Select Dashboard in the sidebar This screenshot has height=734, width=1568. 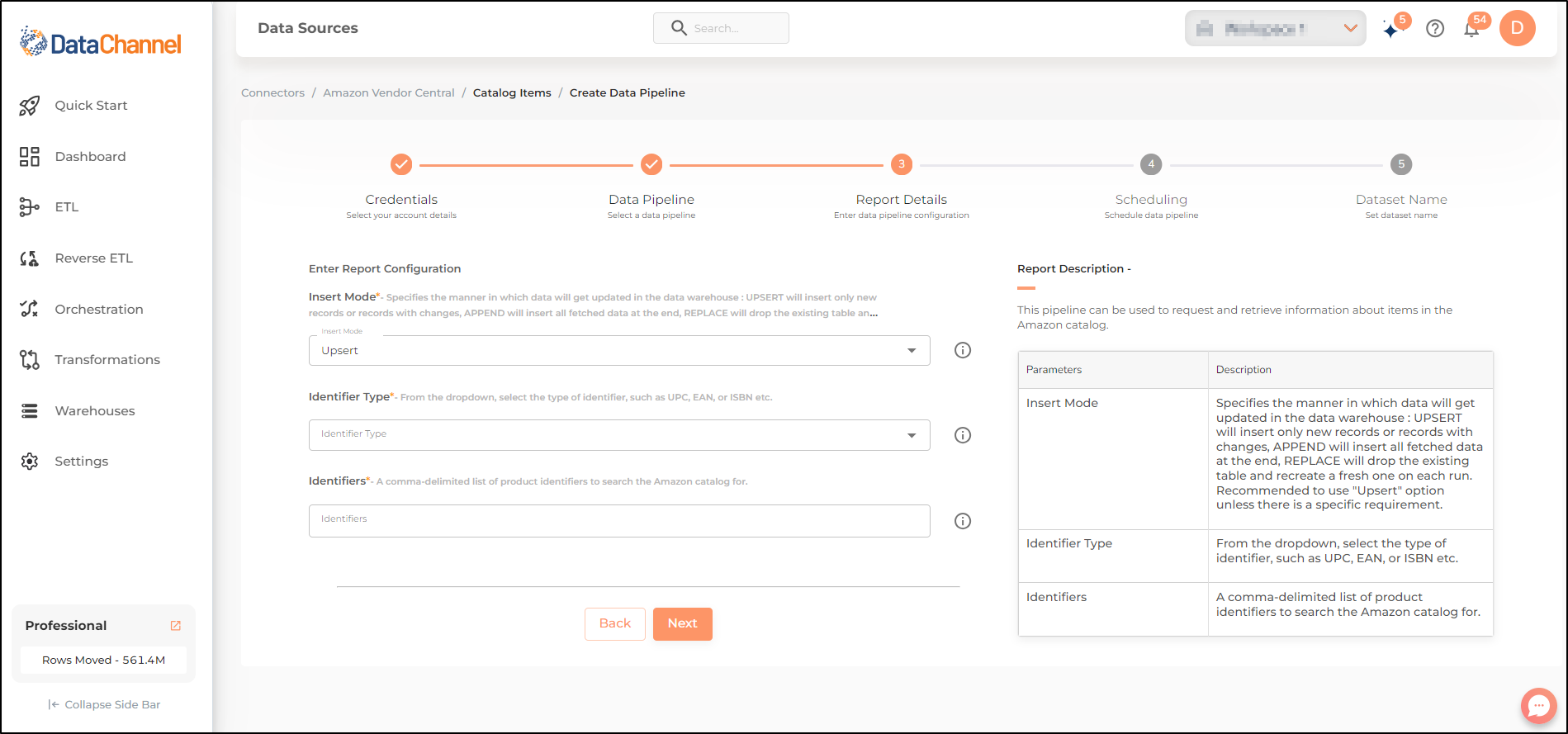click(90, 157)
